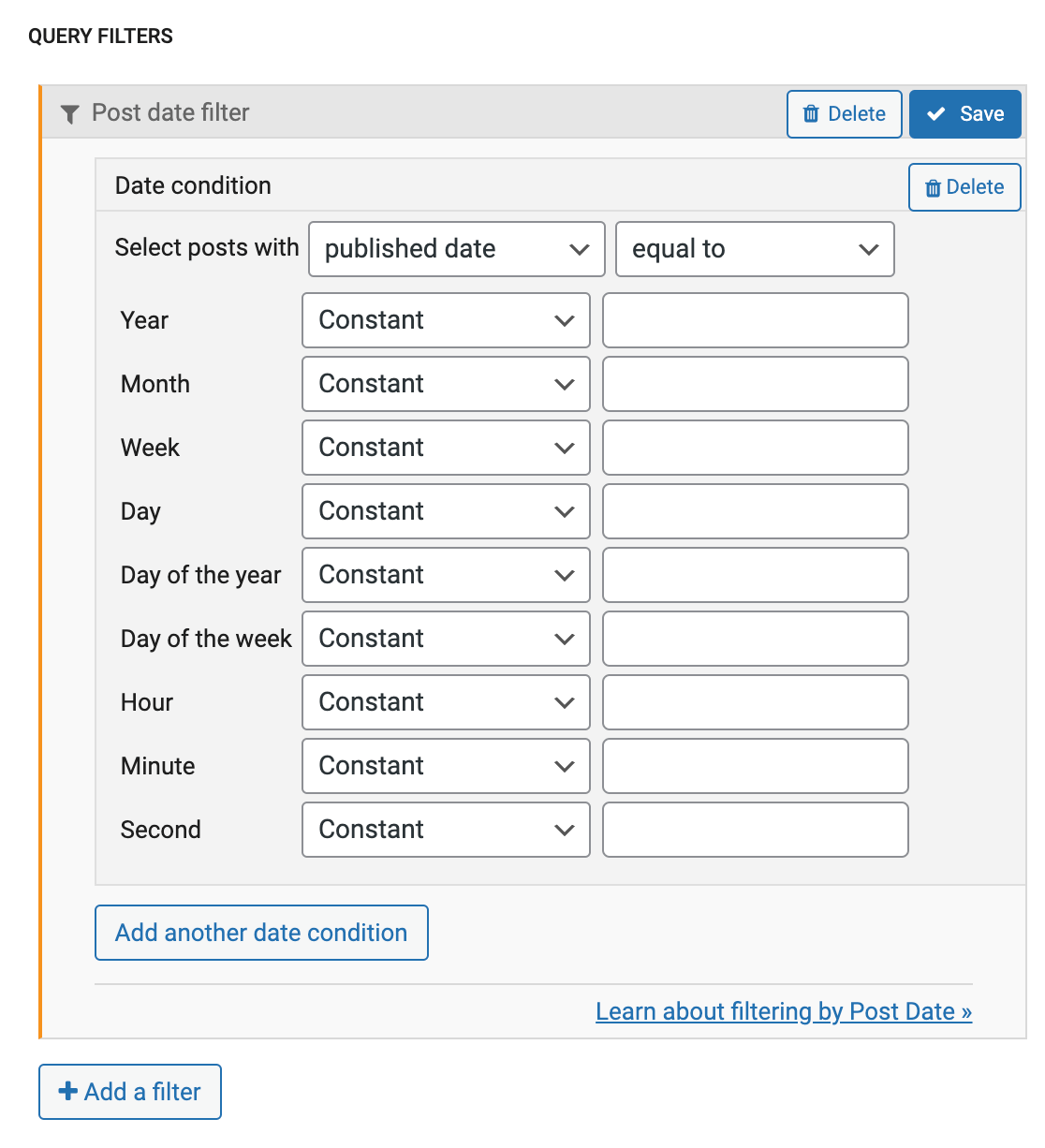Click the checkmark icon on the Save button
Image resolution: width=1045 pixels, height=1148 pixels.
(x=936, y=113)
